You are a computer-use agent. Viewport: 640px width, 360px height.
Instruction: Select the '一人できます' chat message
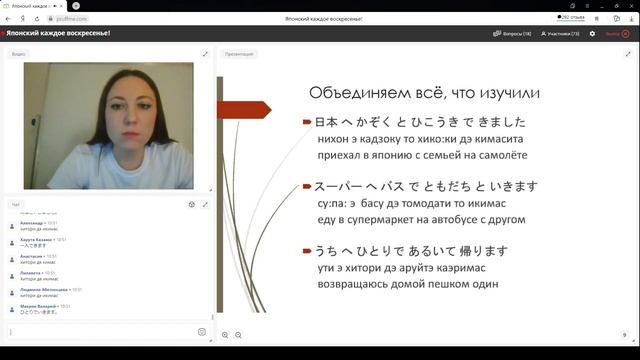click(33, 246)
